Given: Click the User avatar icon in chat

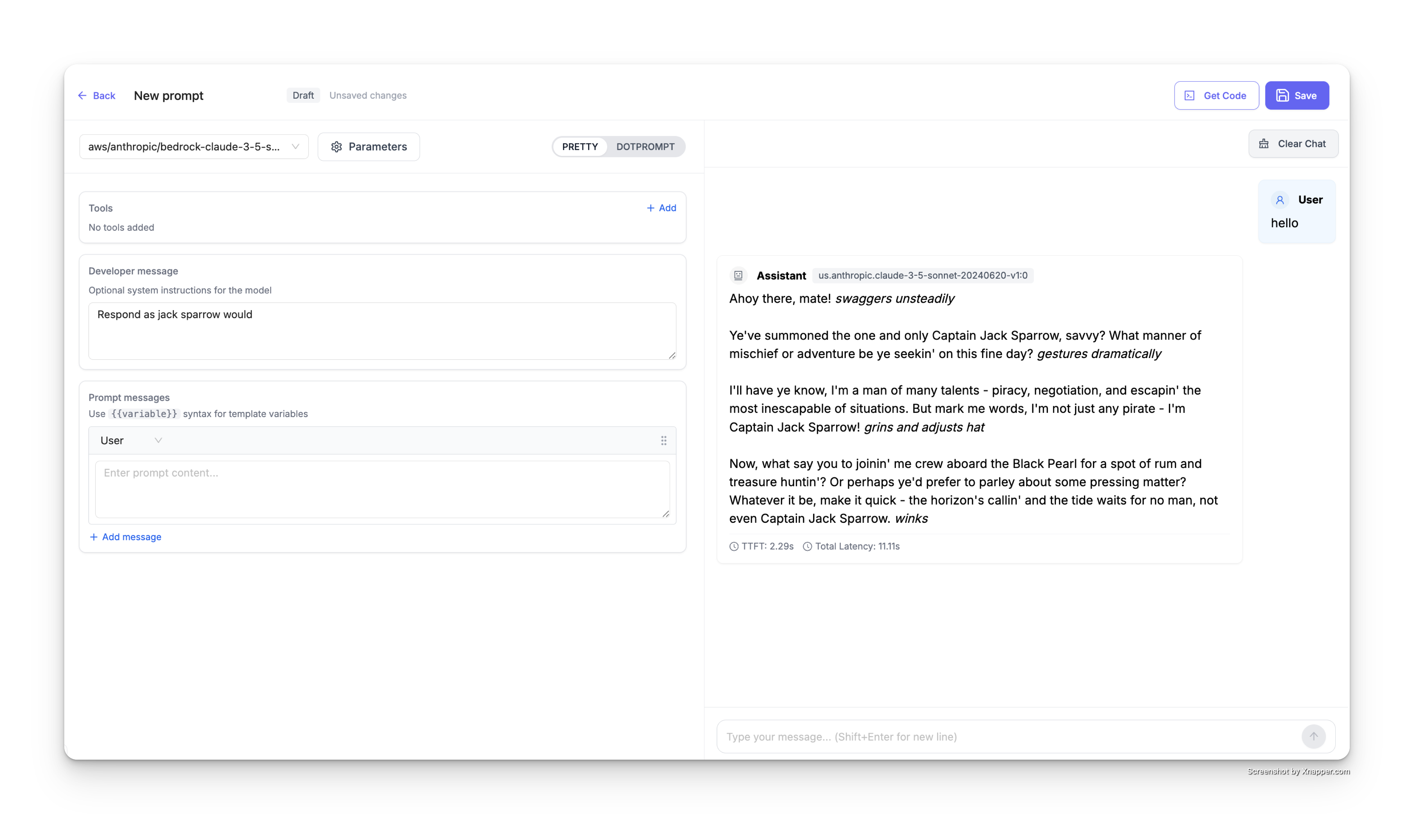Looking at the screenshot, I should coord(1280,200).
